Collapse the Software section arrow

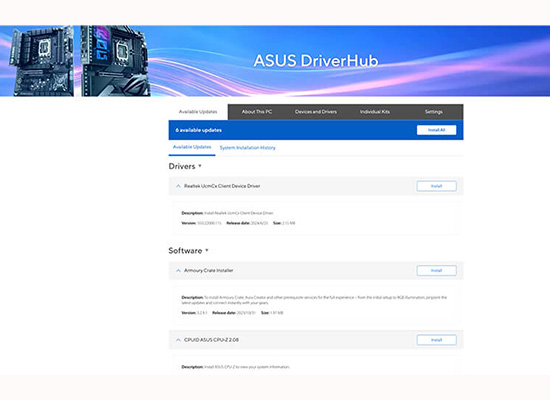[207, 251]
